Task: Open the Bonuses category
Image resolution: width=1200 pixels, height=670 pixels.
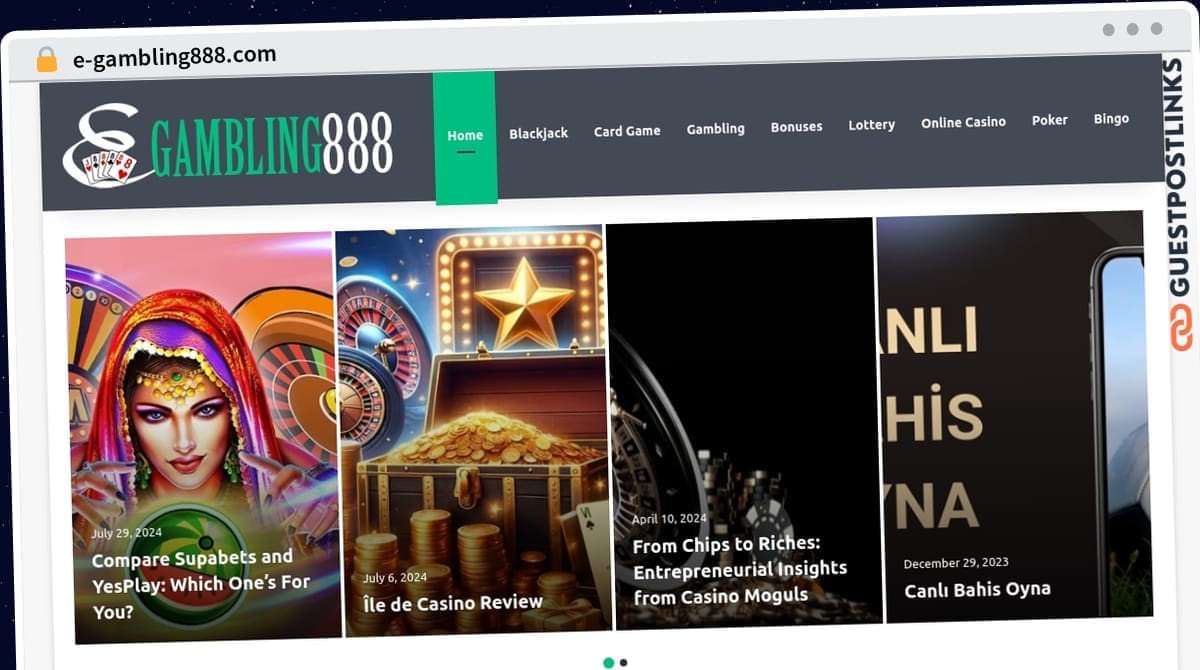Action: click(x=796, y=127)
